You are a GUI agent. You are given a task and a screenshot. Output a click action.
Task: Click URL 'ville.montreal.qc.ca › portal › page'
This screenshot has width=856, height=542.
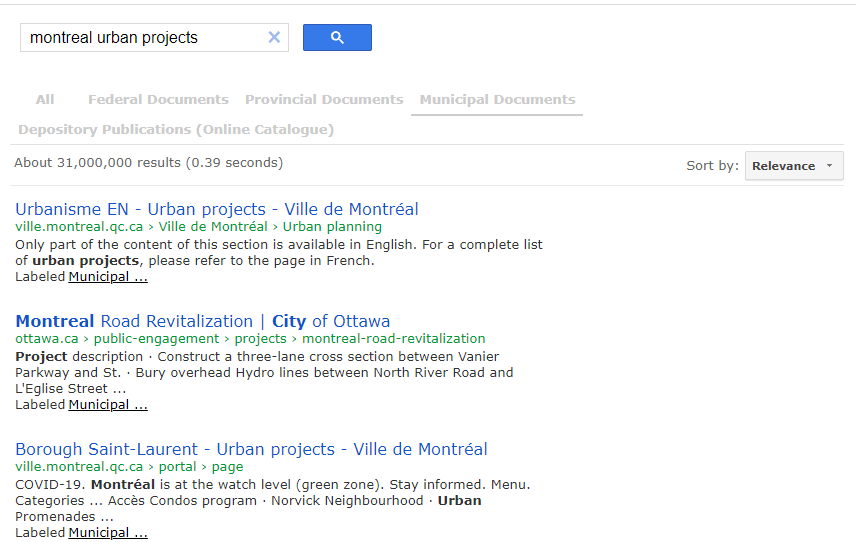click(129, 467)
